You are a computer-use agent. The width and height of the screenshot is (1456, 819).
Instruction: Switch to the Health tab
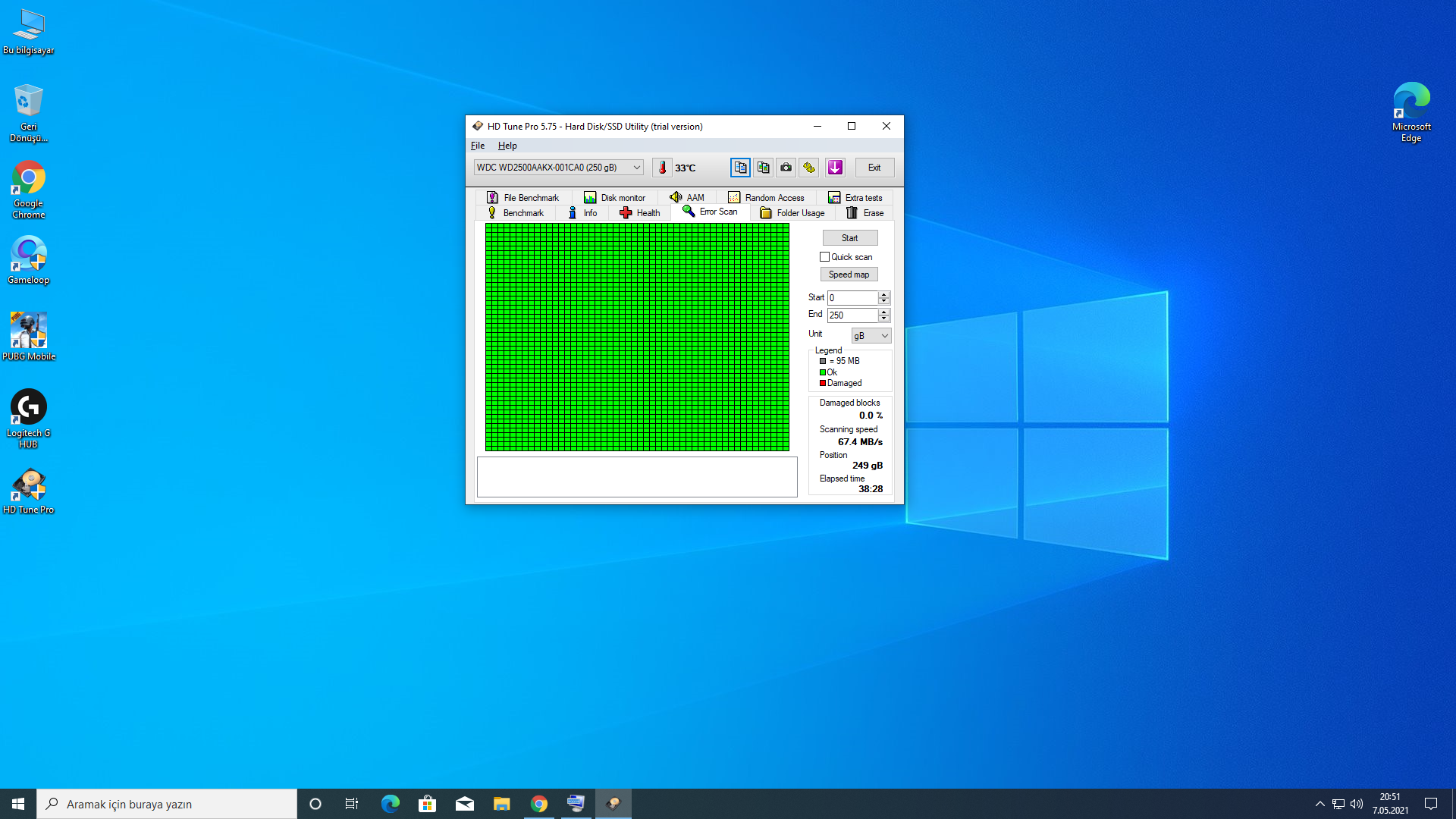pyautogui.click(x=640, y=213)
